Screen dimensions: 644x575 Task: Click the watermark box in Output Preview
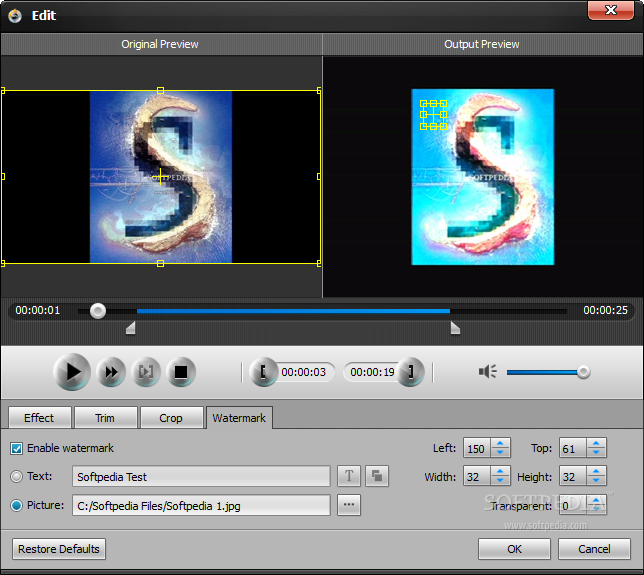click(433, 115)
